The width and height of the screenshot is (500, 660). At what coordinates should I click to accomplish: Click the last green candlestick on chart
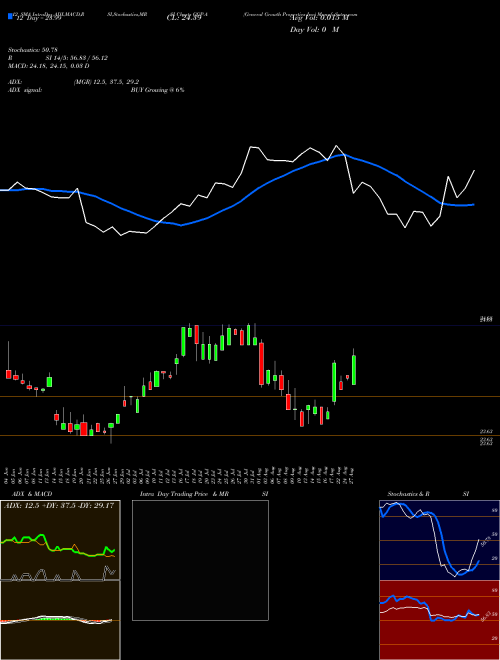click(354, 370)
